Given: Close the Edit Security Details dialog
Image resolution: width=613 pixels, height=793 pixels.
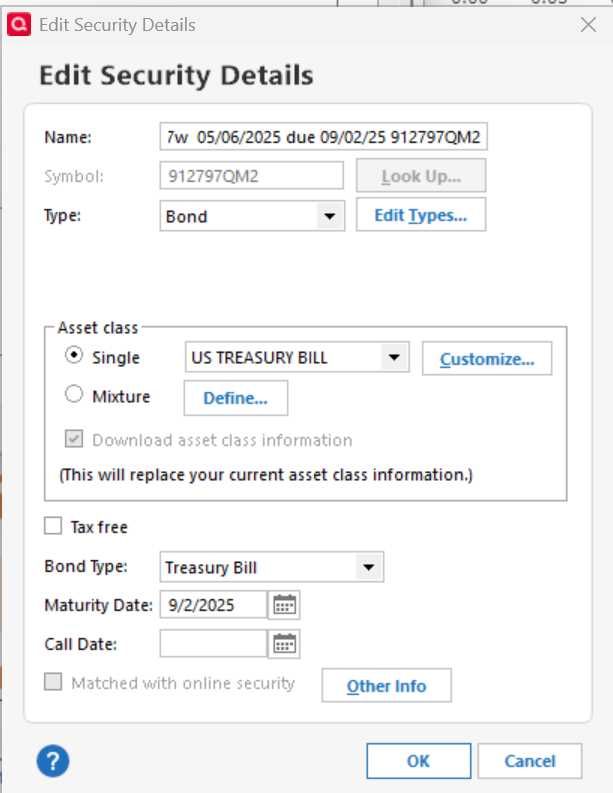Looking at the screenshot, I should [x=588, y=24].
